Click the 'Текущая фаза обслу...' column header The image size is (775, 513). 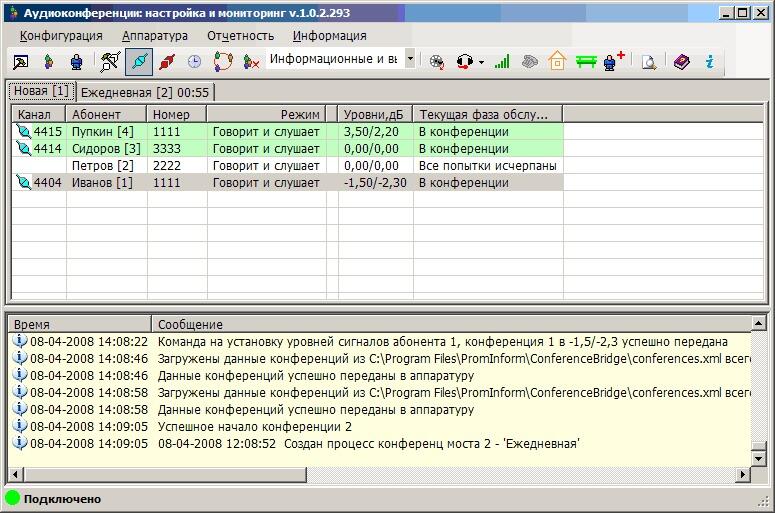point(488,114)
